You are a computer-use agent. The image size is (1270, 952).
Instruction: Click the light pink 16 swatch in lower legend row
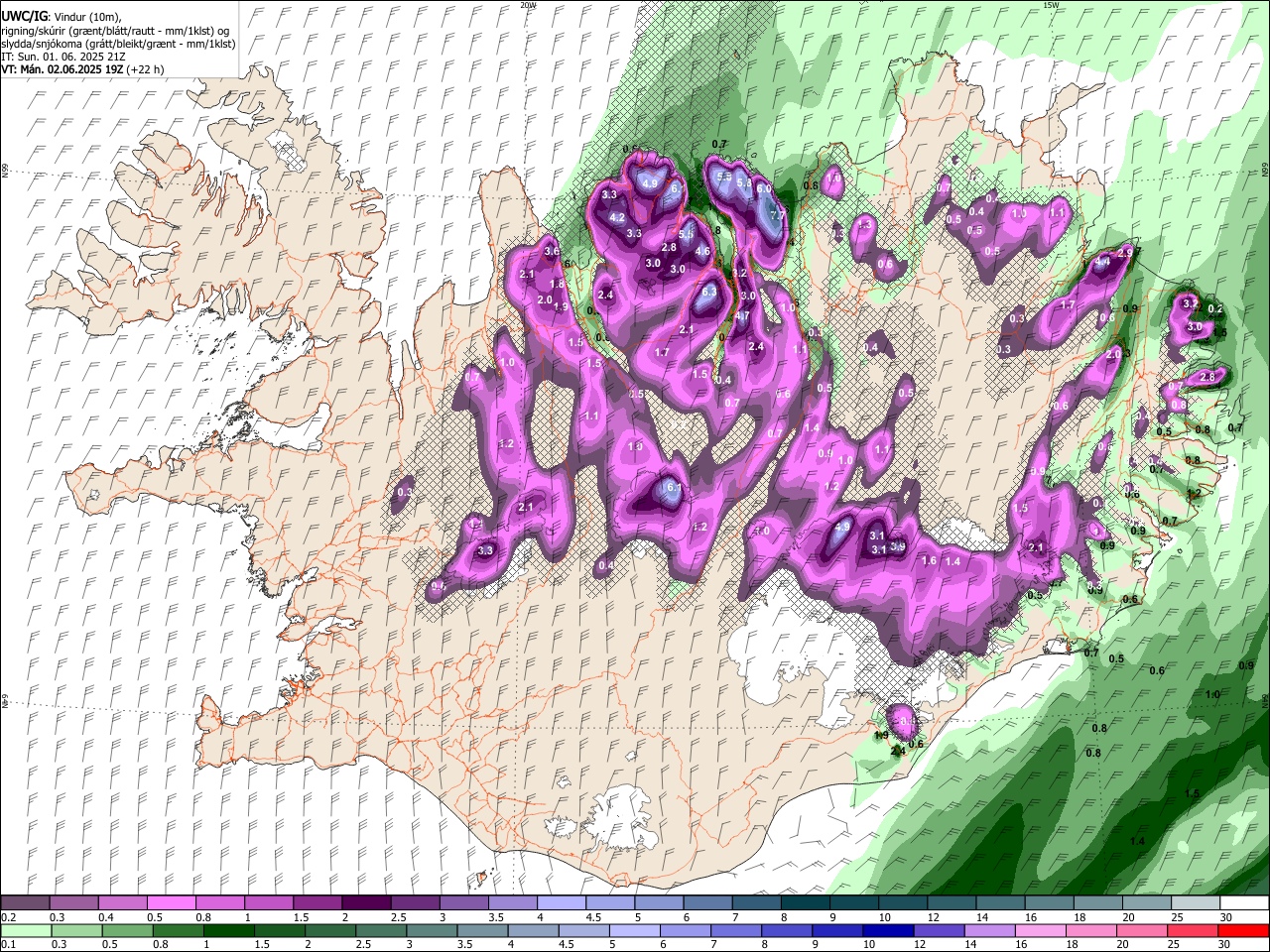1042,931
